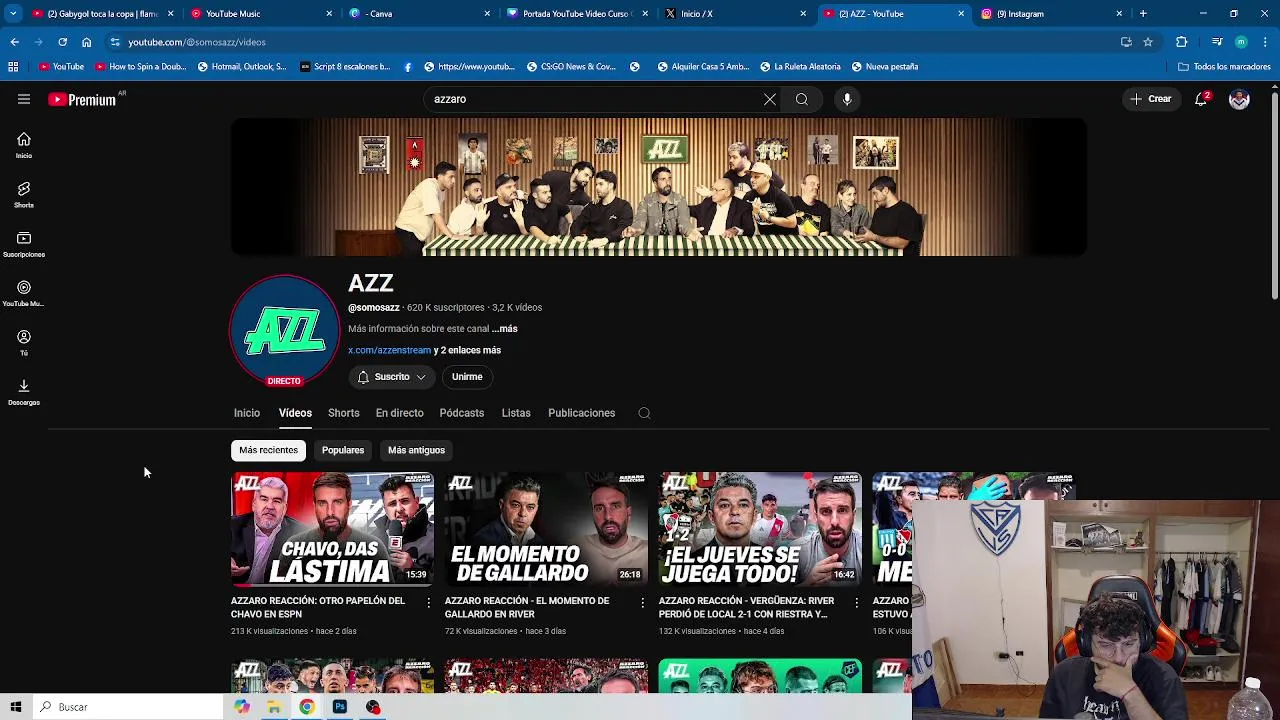Click the browser address bar URL

pos(197,42)
